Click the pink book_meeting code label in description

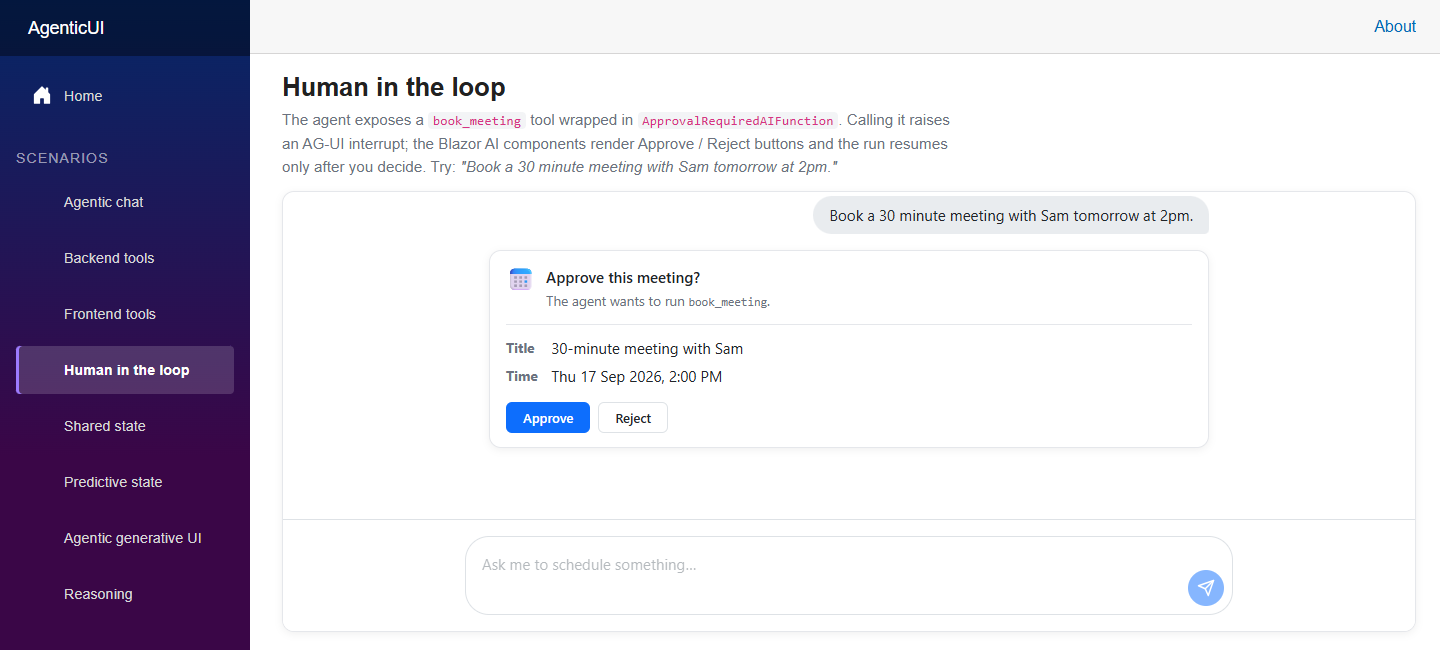[477, 121]
